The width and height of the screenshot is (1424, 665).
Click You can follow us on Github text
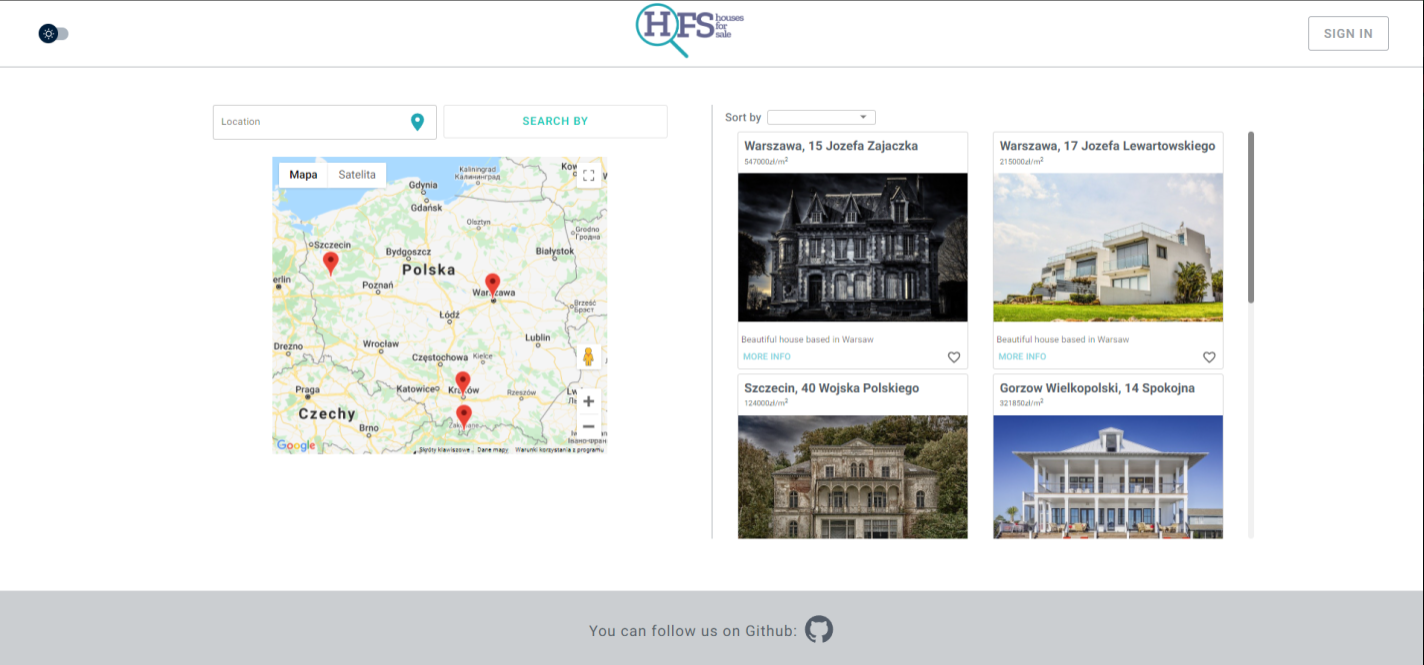693,631
